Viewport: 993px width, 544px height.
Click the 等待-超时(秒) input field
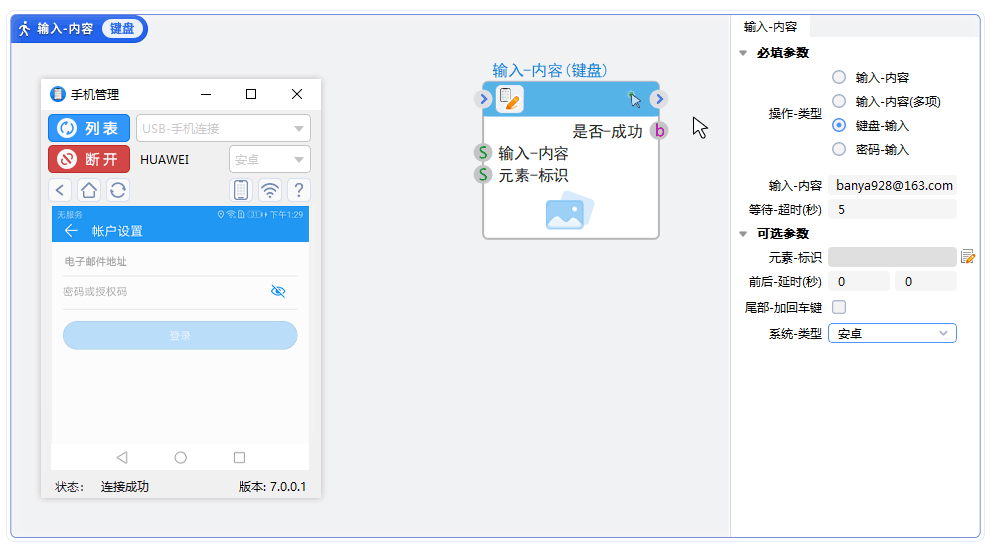(x=892, y=209)
